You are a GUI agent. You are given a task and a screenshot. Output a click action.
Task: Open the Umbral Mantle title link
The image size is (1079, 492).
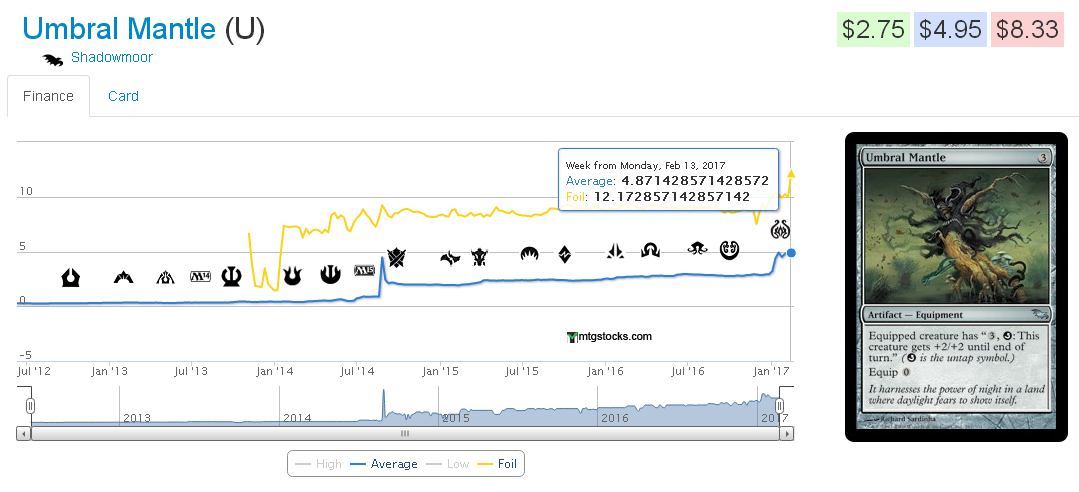(119, 29)
